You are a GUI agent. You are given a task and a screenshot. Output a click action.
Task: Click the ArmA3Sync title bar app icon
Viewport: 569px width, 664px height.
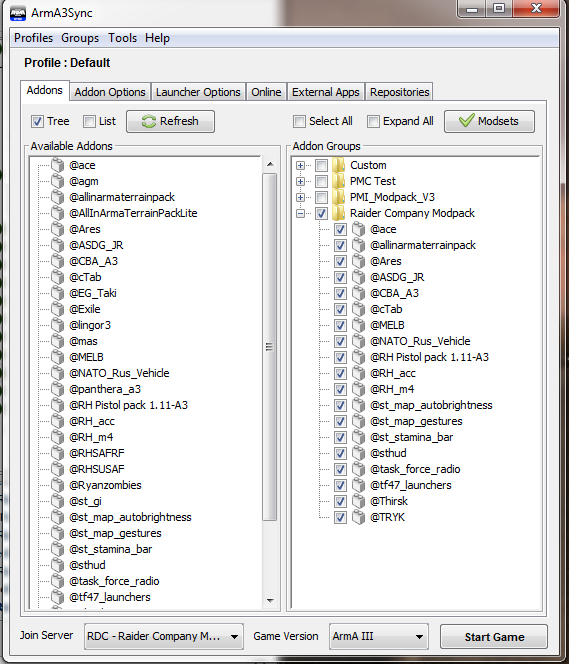click(17, 13)
